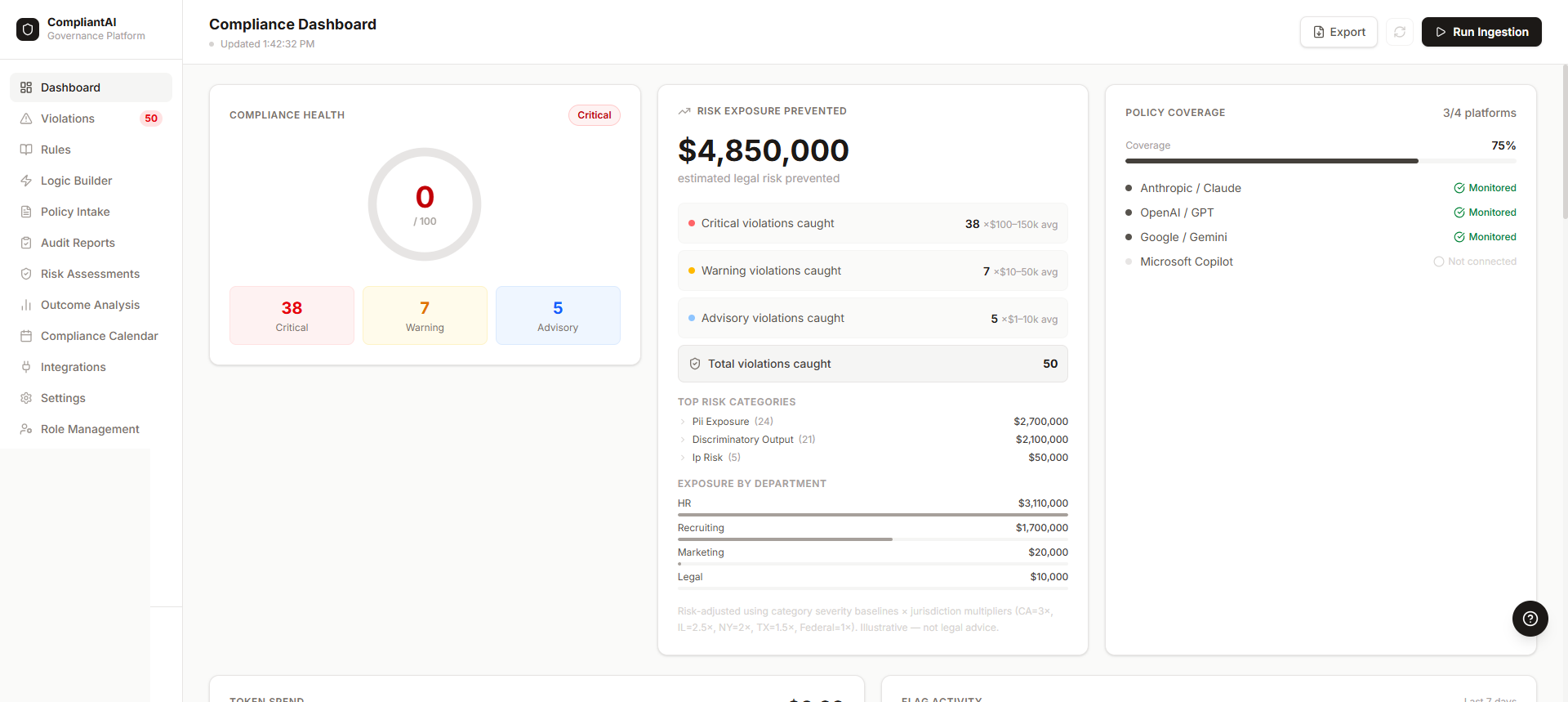
Task: Click the policy Coverage 75% progress bar
Action: (1321, 161)
